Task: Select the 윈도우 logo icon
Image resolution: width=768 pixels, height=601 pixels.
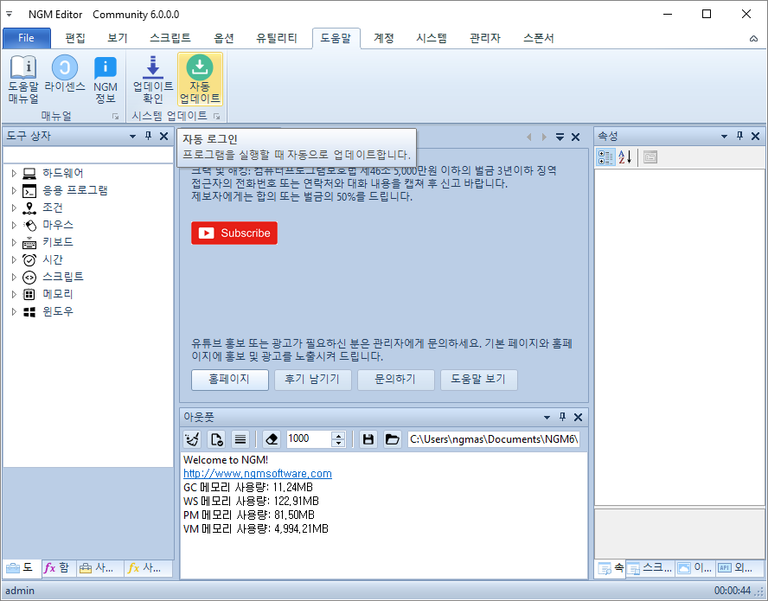Action: [x=29, y=312]
